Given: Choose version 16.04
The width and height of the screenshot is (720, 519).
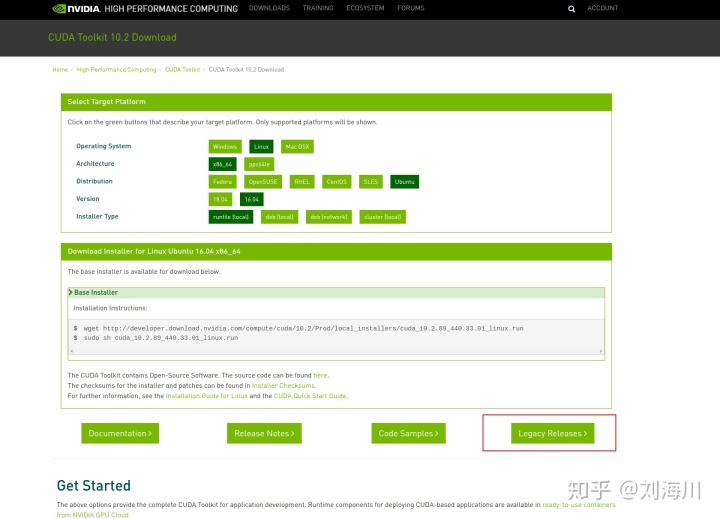Looking at the screenshot, I should [x=252, y=199].
